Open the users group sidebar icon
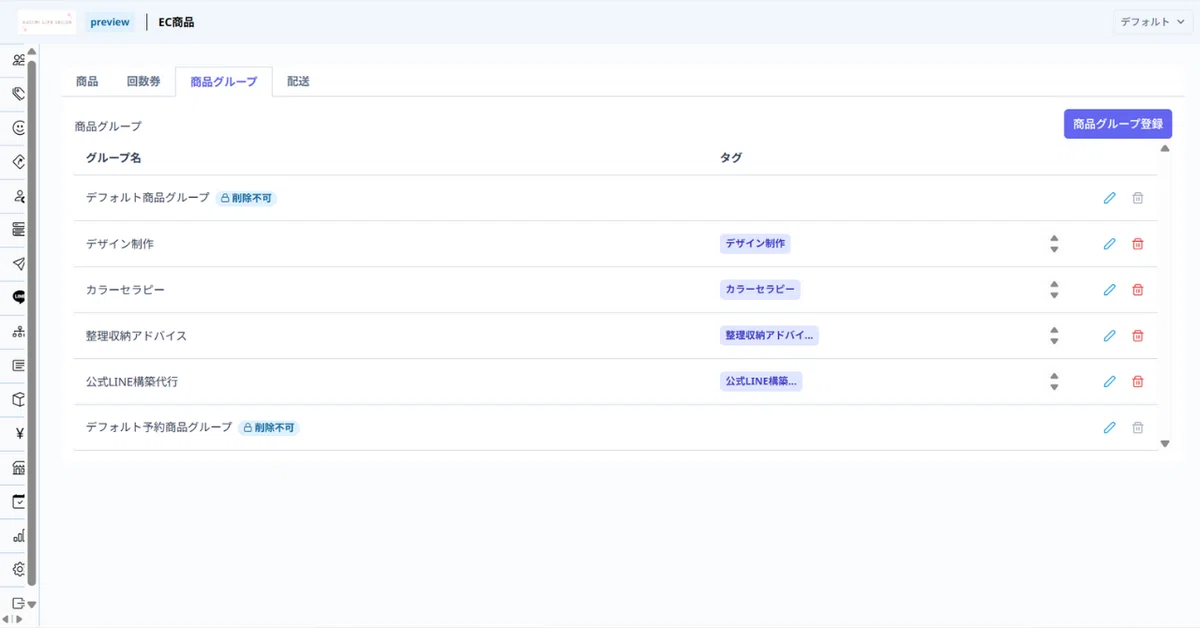 pyautogui.click(x=18, y=60)
